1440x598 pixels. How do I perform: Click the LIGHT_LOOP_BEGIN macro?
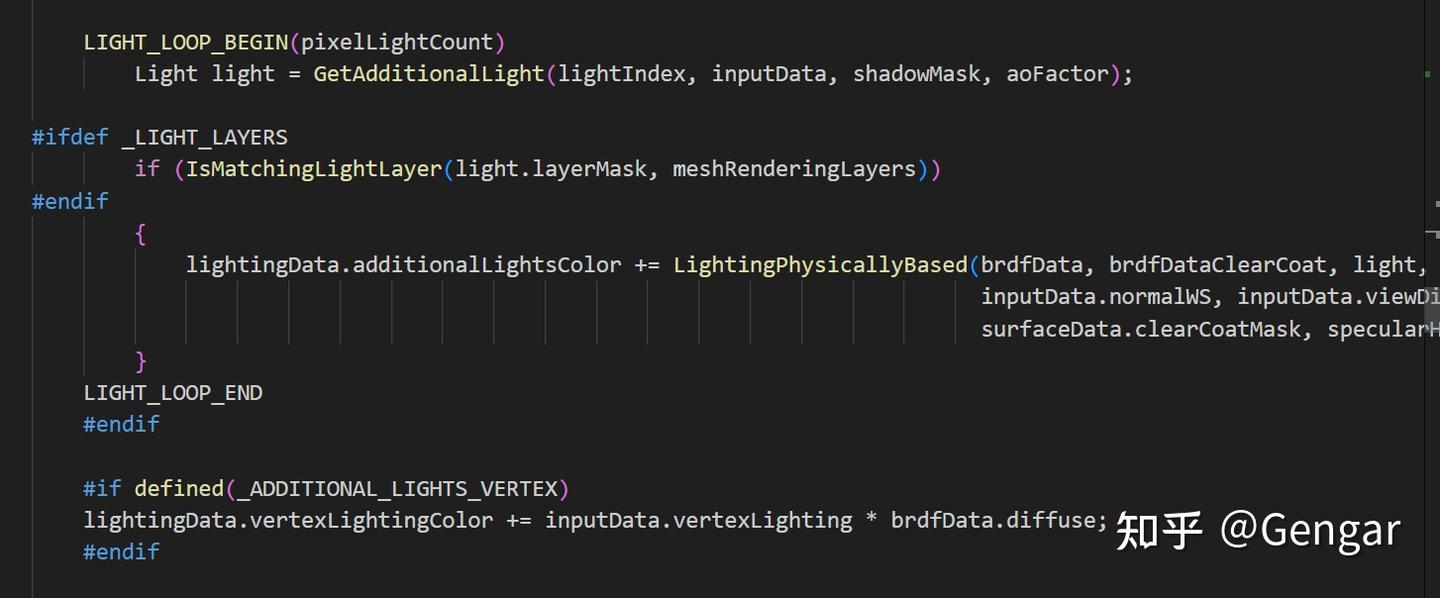coord(187,42)
